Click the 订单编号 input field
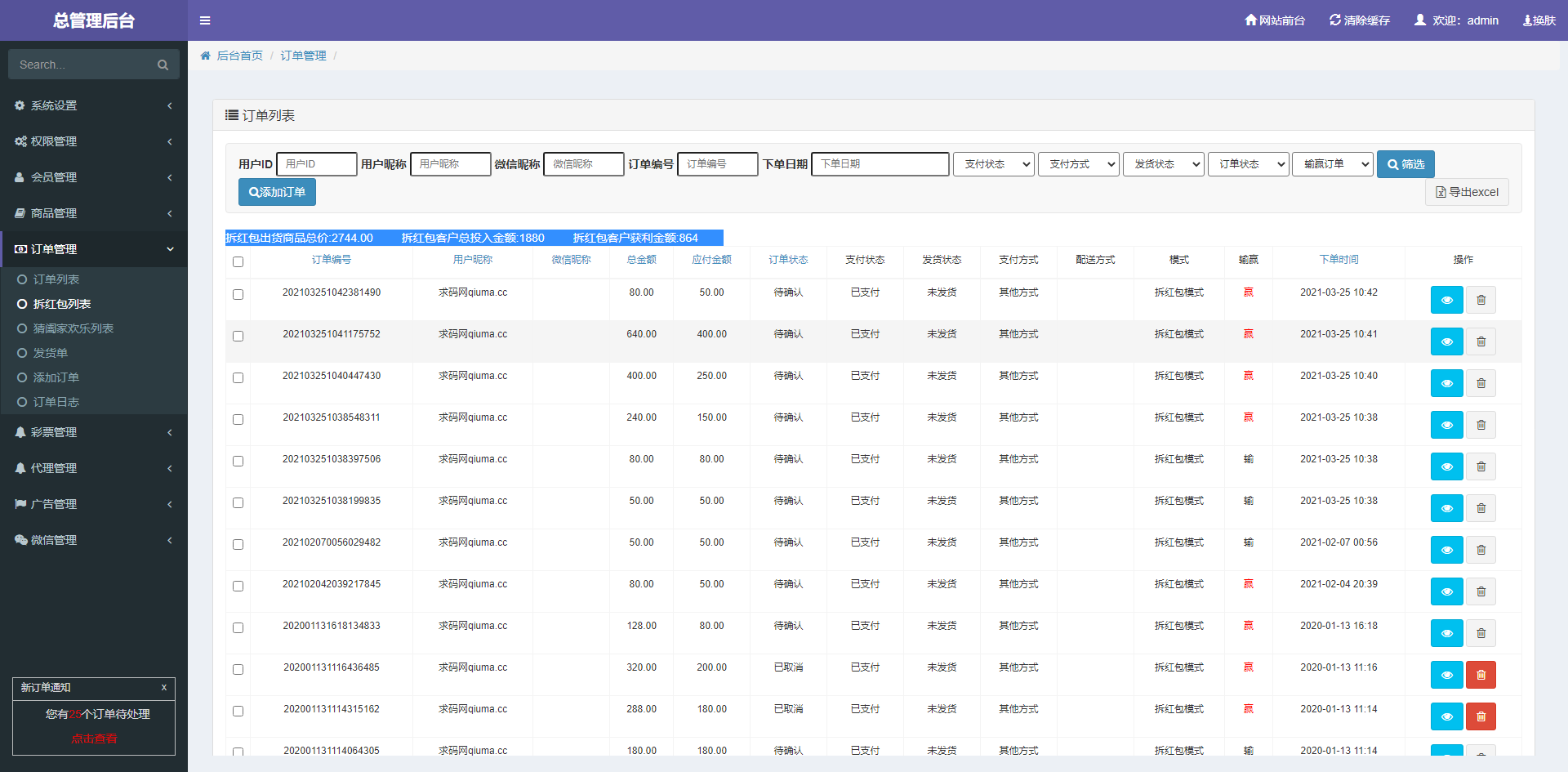1568x772 pixels. pos(717,164)
